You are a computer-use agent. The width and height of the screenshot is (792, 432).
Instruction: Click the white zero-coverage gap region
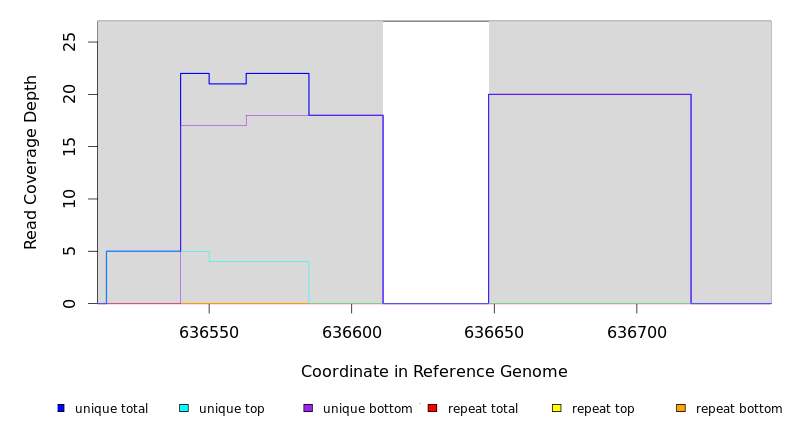point(436,160)
